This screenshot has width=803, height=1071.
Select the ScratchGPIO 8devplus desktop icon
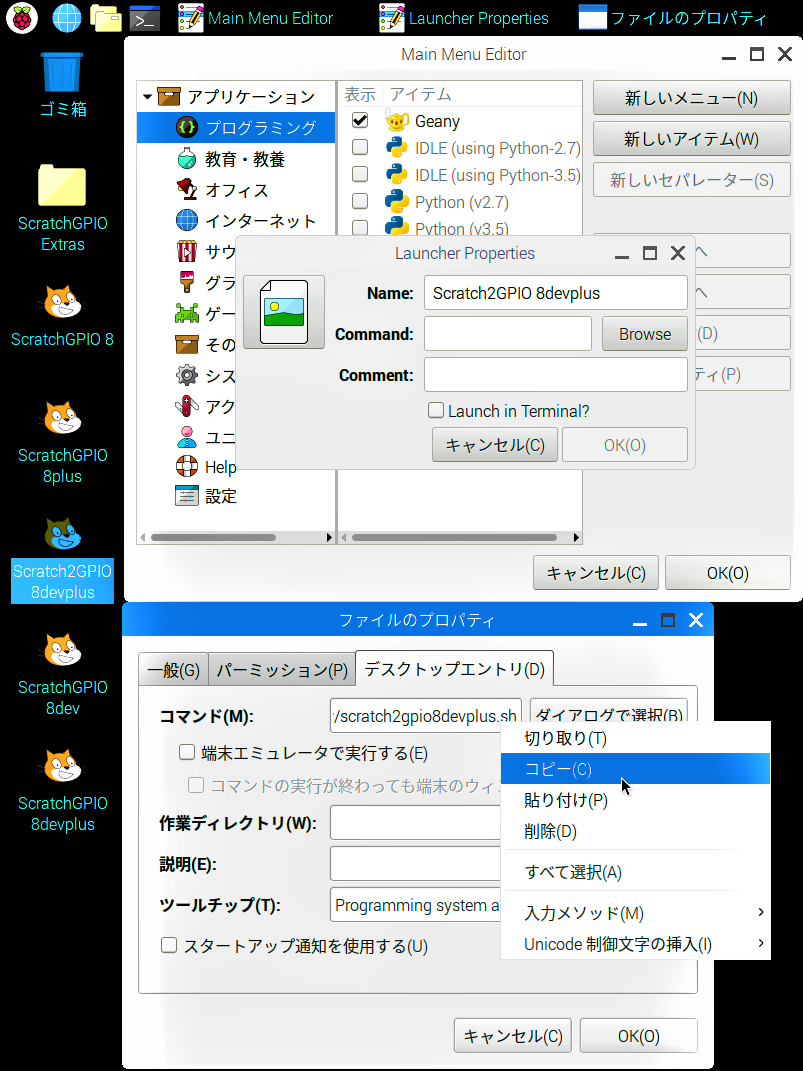(62, 791)
